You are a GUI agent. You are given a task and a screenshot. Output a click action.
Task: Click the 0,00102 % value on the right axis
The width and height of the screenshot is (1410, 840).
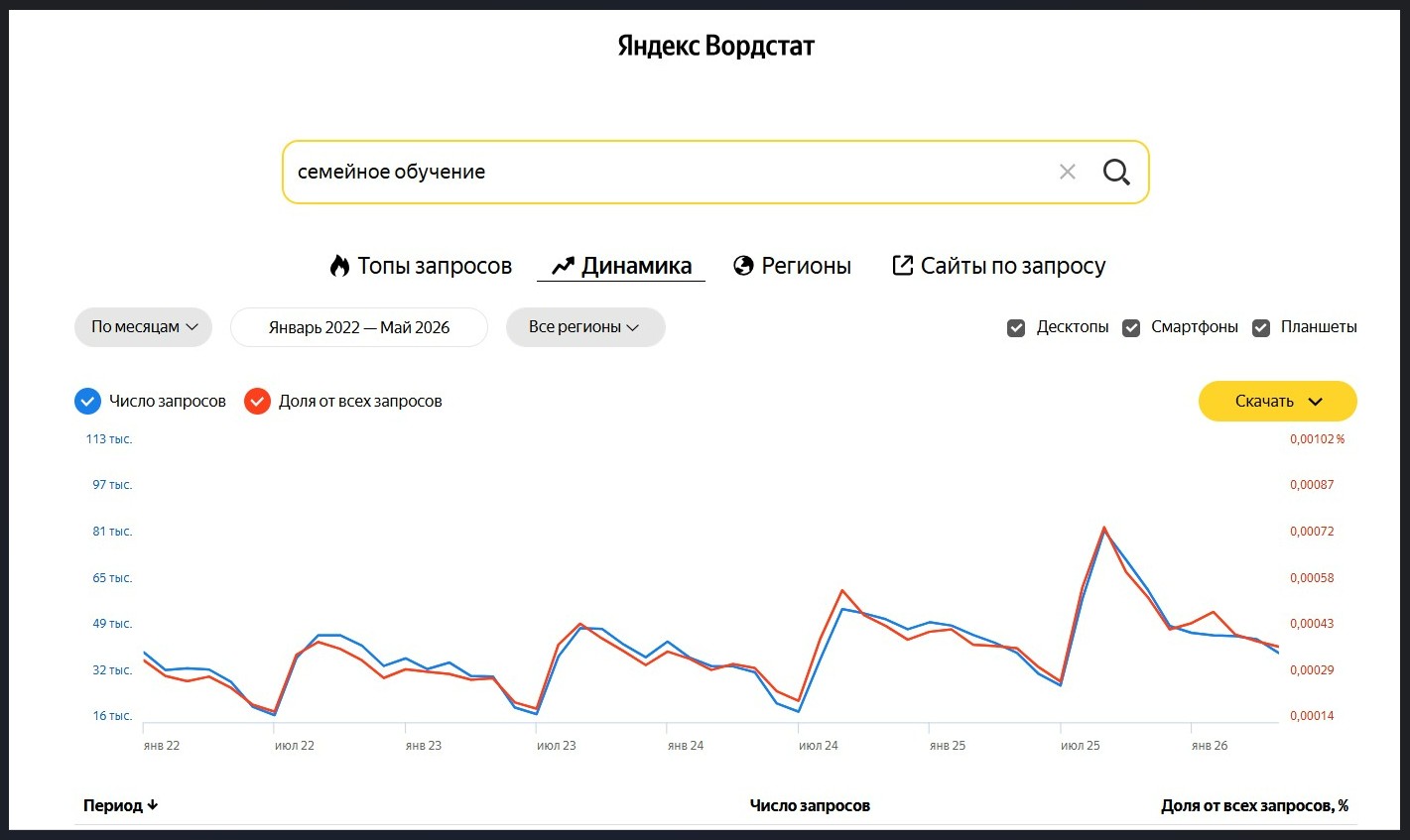[1318, 439]
